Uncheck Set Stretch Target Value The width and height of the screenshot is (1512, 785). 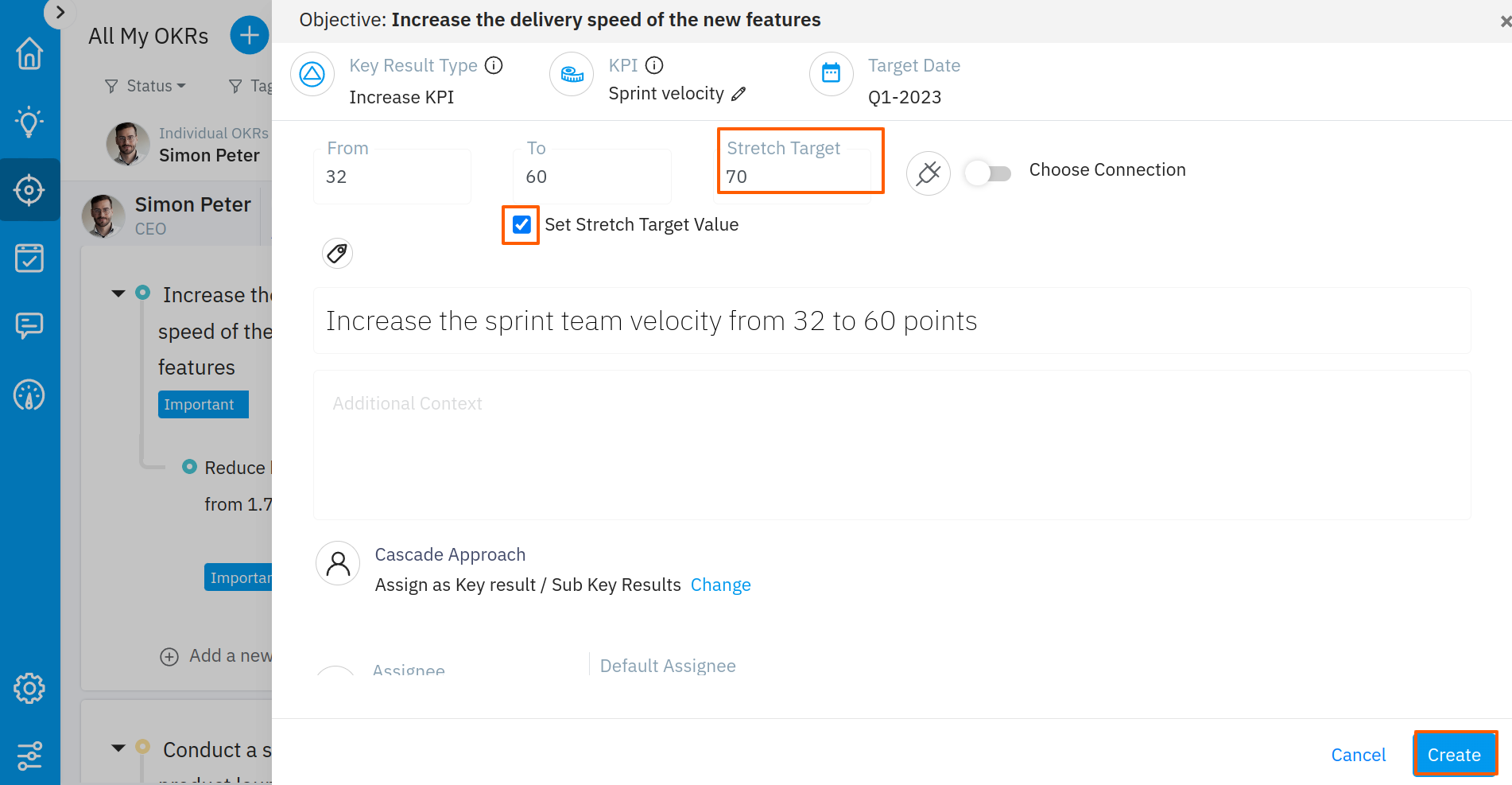[521, 225]
